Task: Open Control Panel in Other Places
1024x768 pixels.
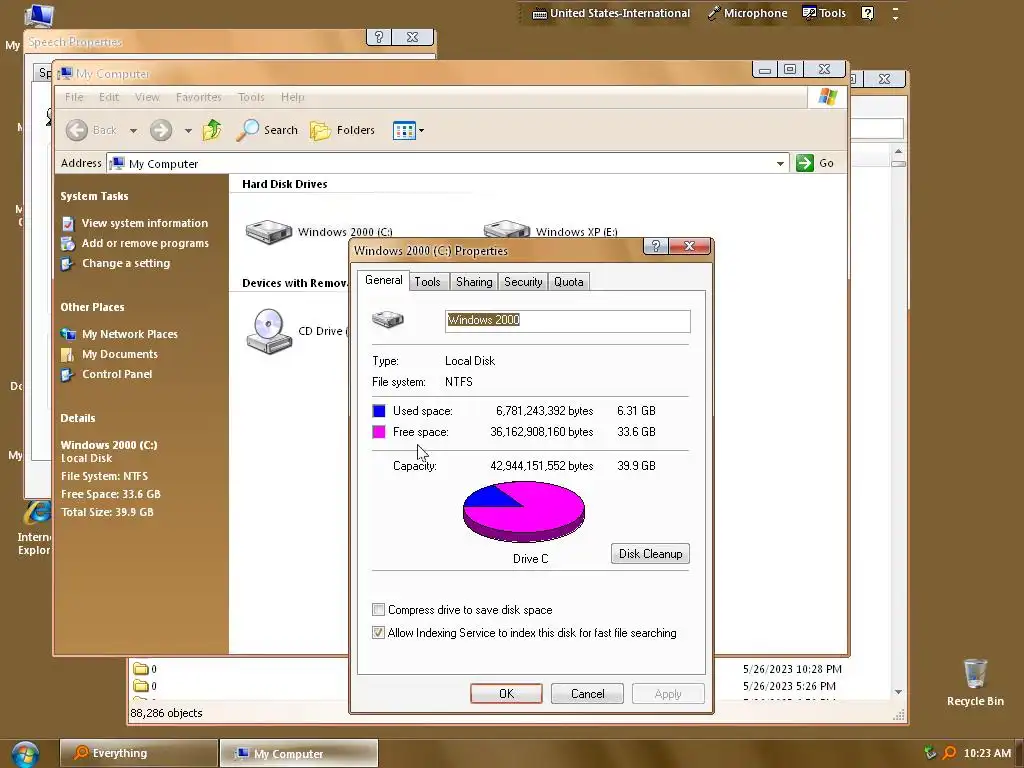Action: 117,374
